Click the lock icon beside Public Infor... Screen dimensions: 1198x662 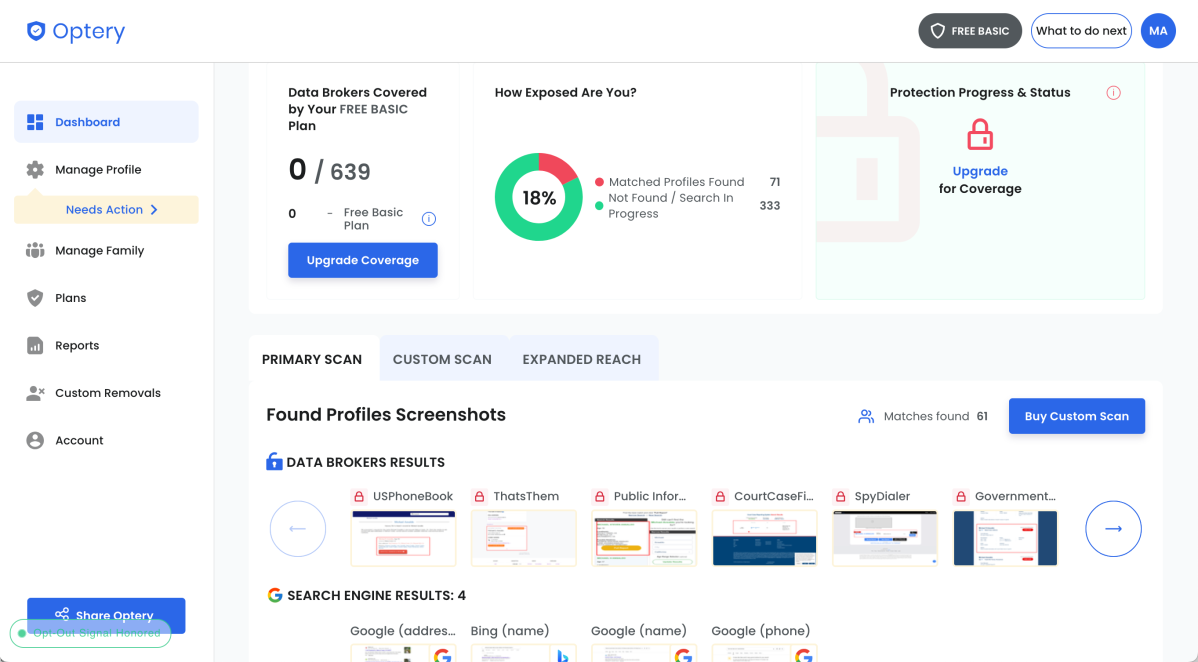[600, 496]
